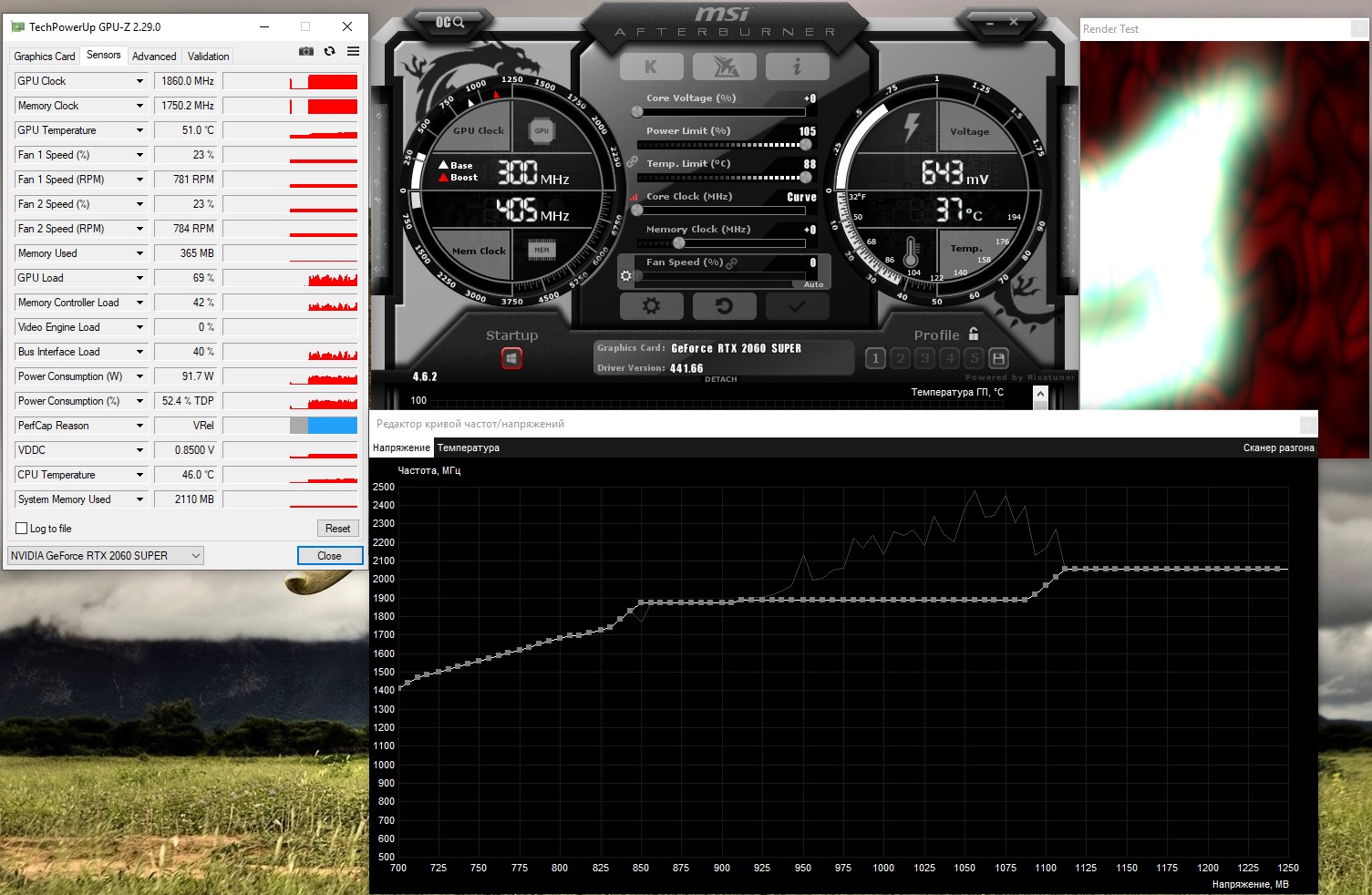Open Afterburner settings gear
Viewport: 1372px width, 895px height.
(651, 306)
